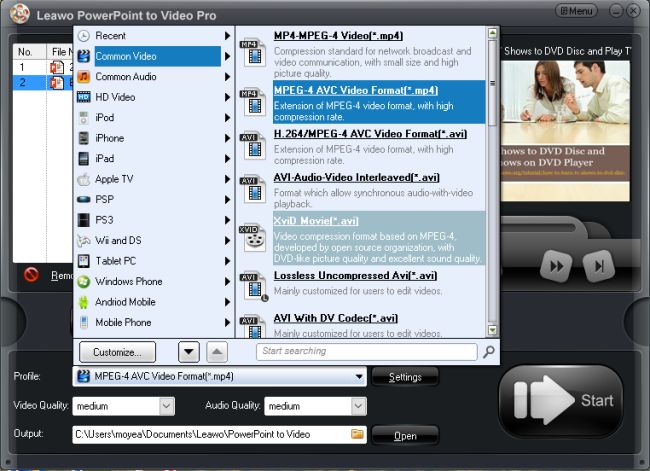
Task: Click the Recent clock icon
Action: tap(84, 36)
